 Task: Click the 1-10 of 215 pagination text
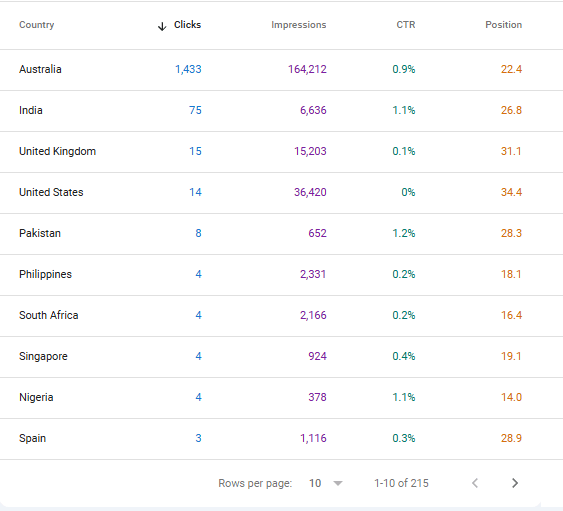click(x=401, y=483)
